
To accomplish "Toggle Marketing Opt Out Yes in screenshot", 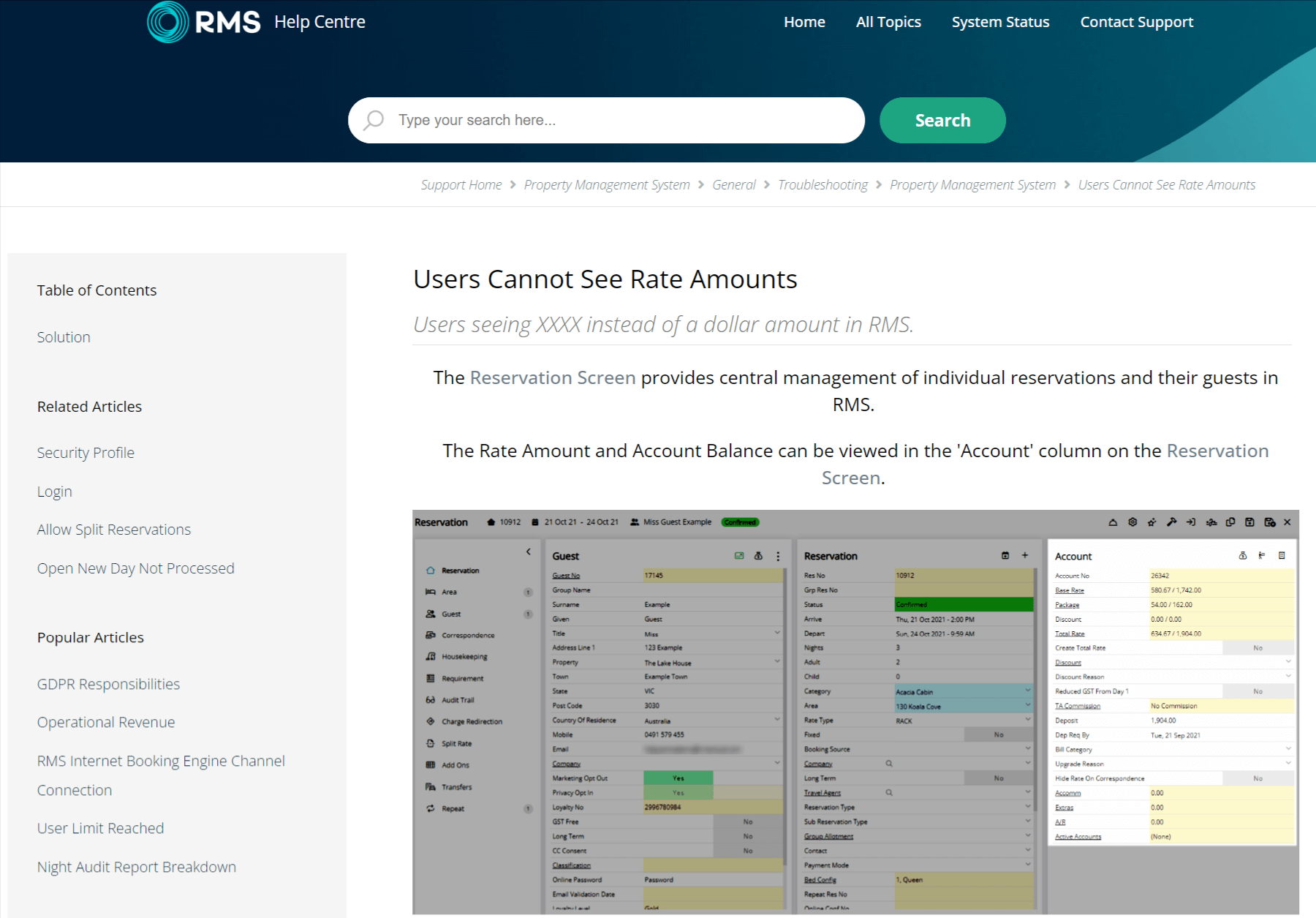I will (x=678, y=778).
